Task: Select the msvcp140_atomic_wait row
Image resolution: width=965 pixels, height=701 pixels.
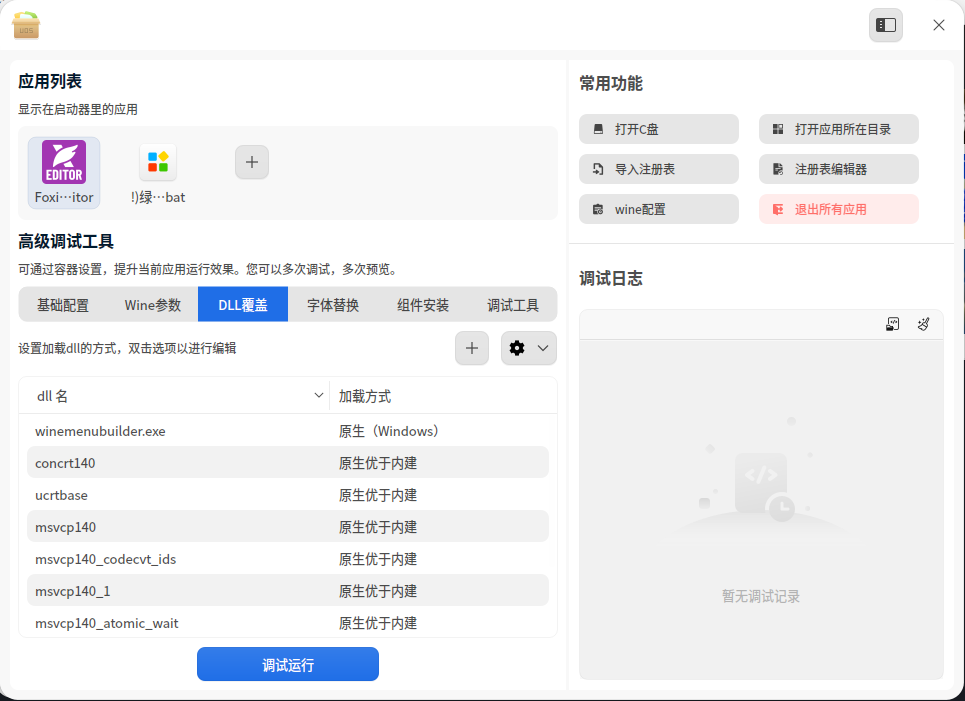Action: click(288, 623)
